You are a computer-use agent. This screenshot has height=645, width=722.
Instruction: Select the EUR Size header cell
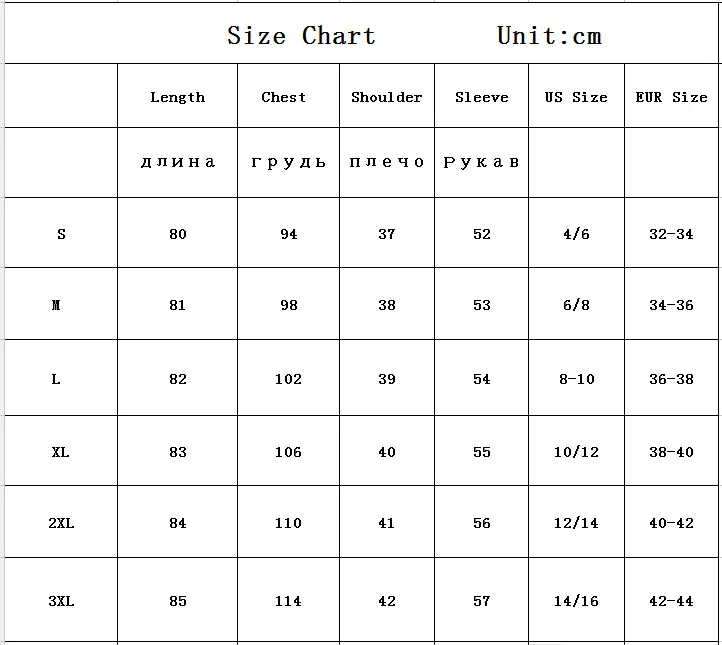(671, 96)
